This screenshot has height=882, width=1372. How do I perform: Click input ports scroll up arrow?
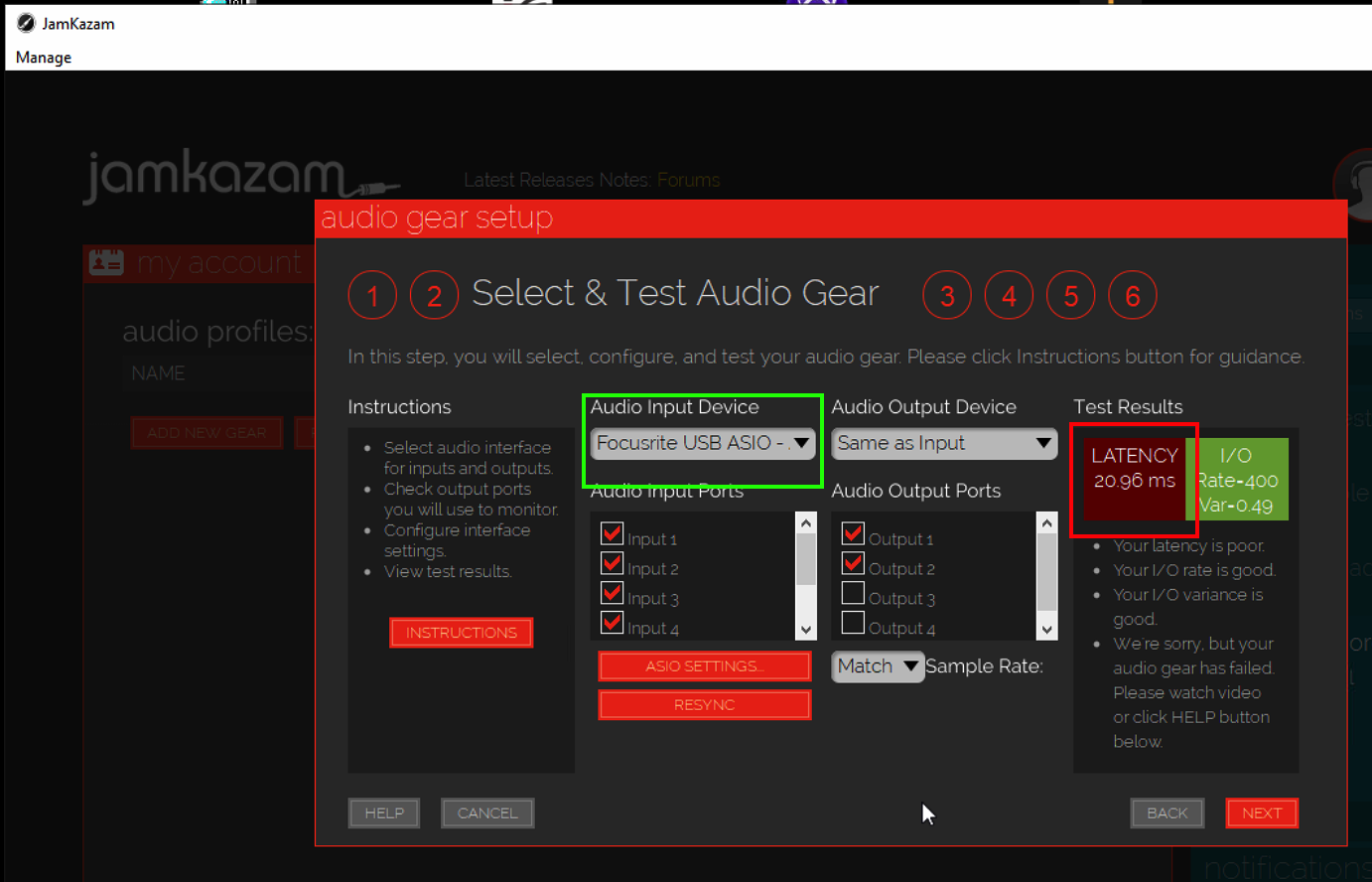[806, 523]
